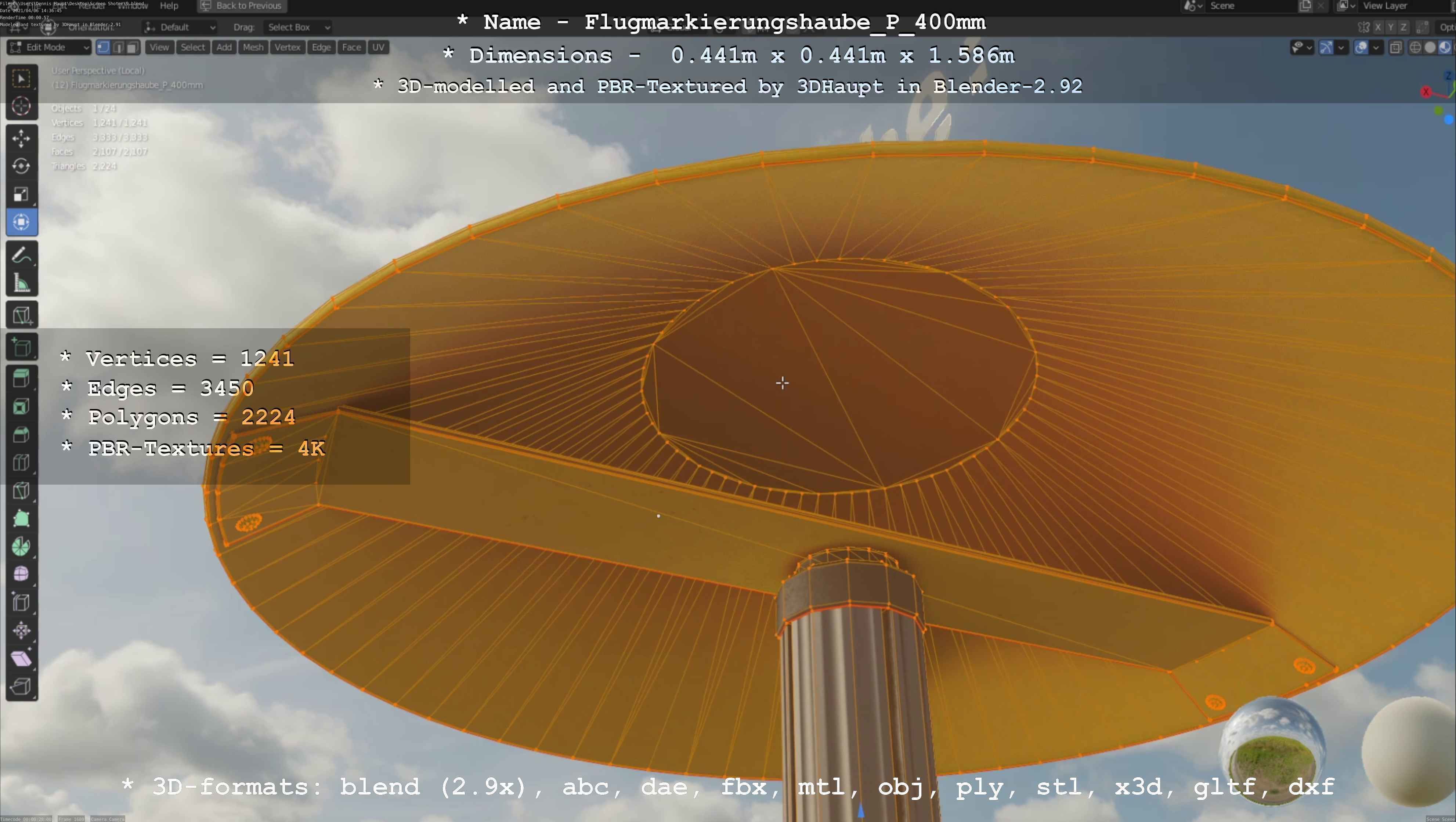Click the 'Triangles 2,224' statistics line
Viewport: 1456px width, 822px height.
84,166
